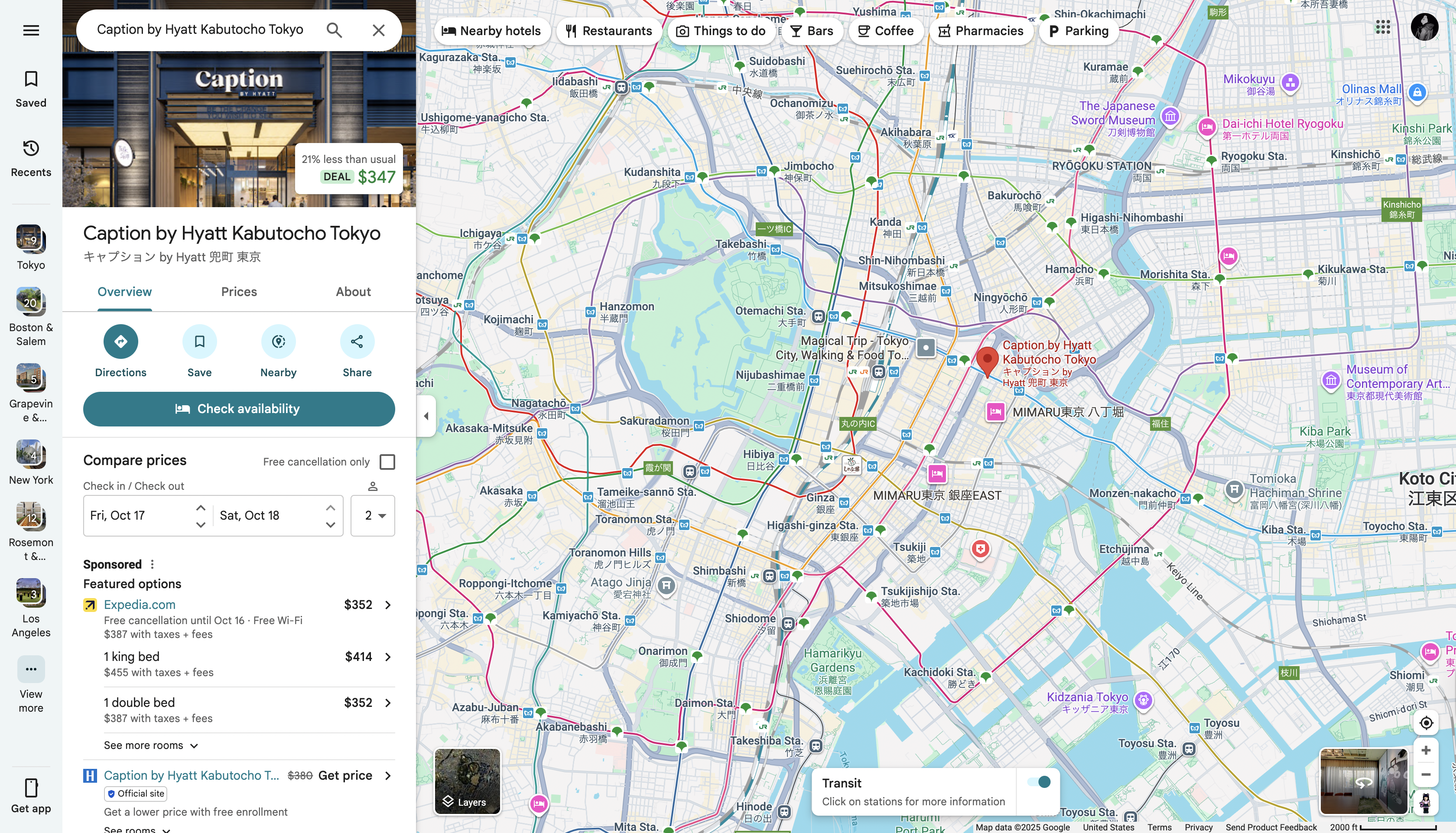Click the Share icon
Viewport: 1456px width, 833px height.
click(357, 342)
